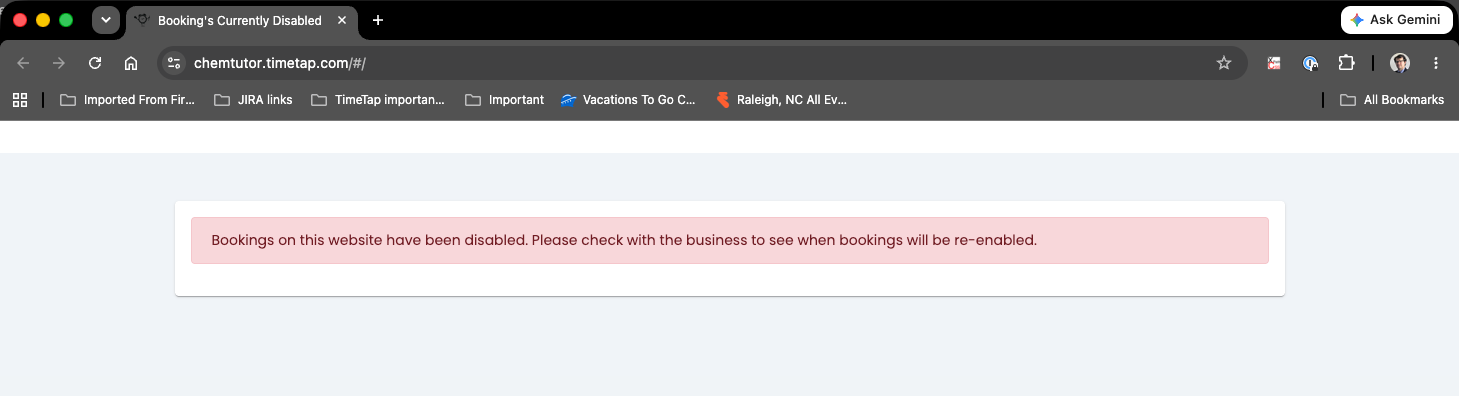The image size is (1459, 396).
Task: Reload the page with the refresh icon
Action: pos(95,63)
